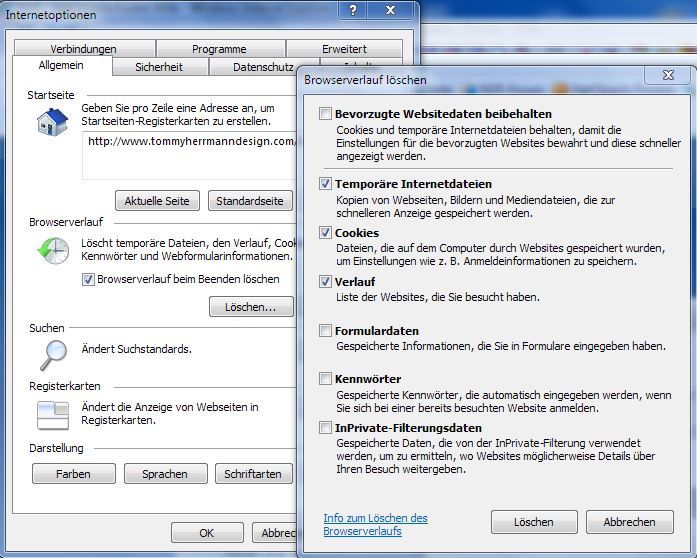Check the Kennwörter option
Image resolution: width=697 pixels, height=558 pixels.
(x=325, y=379)
